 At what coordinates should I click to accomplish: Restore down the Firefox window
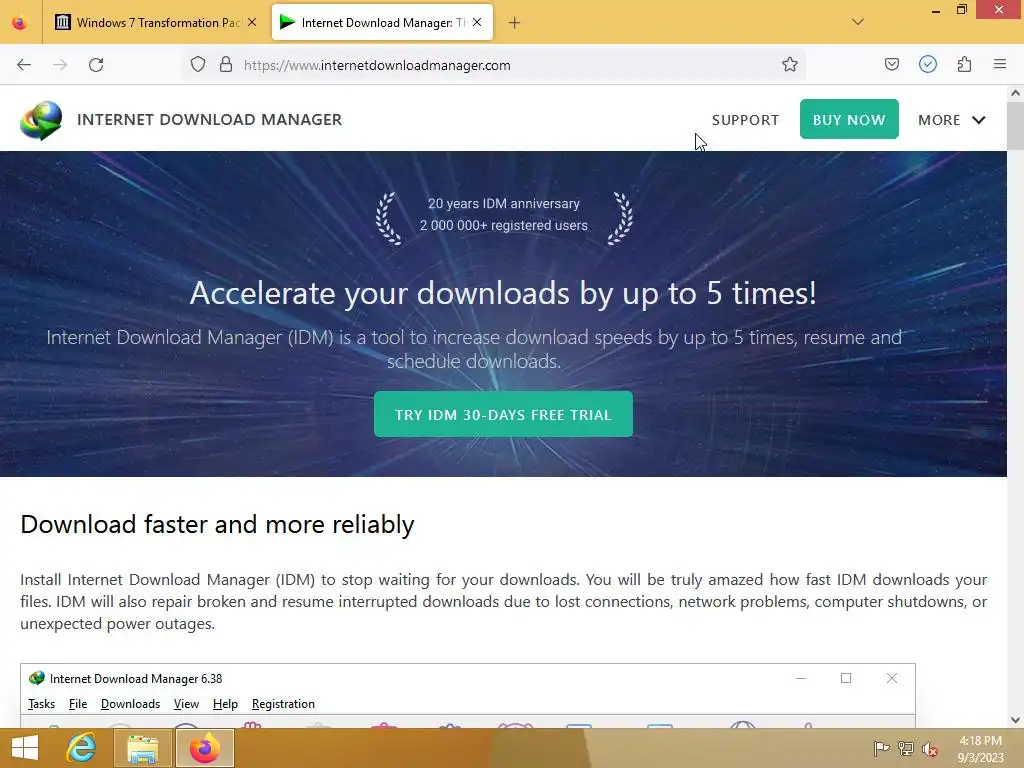tap(961, 10)
